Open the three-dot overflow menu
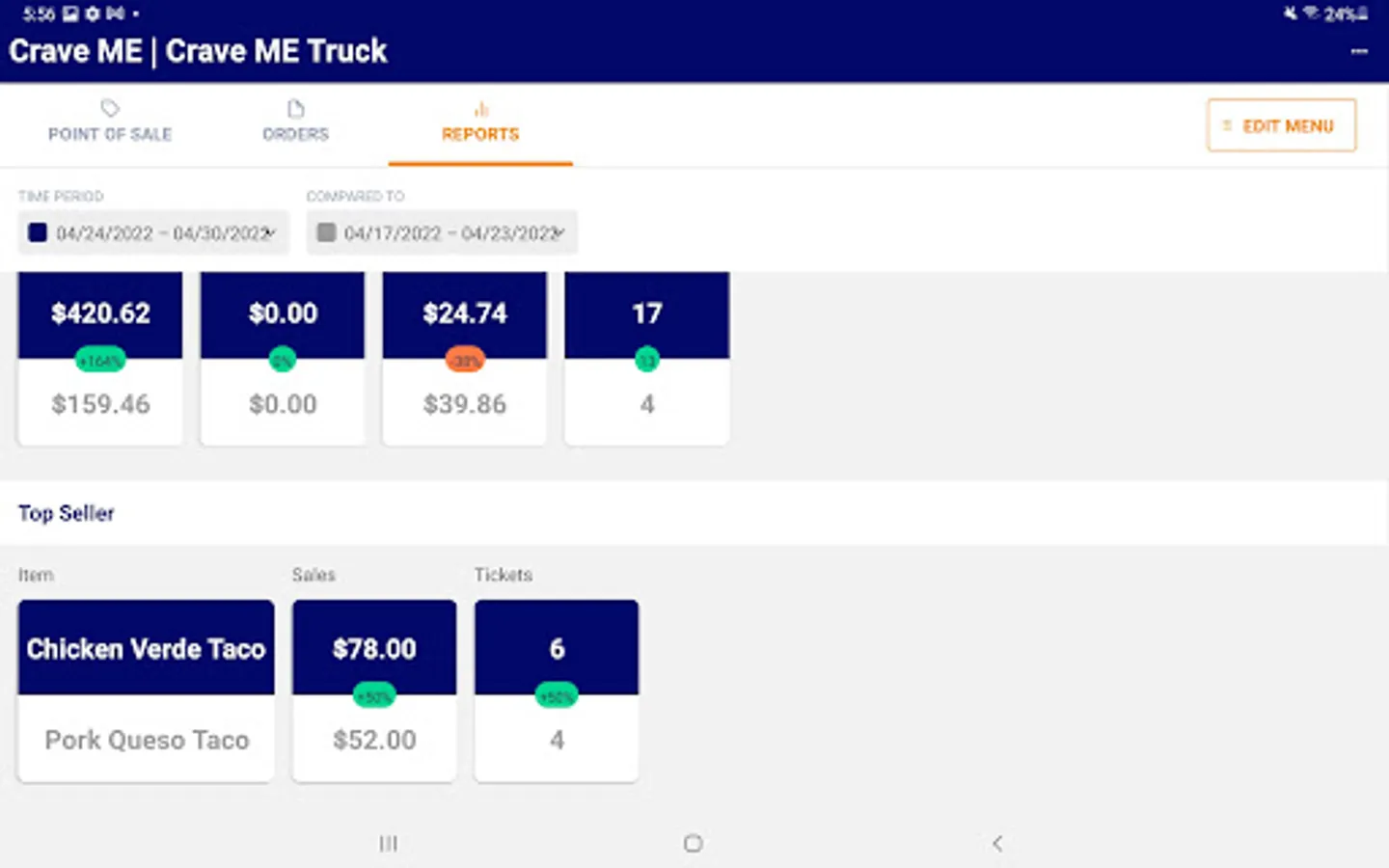1389x868 pixels. [x=1359, y=51]
